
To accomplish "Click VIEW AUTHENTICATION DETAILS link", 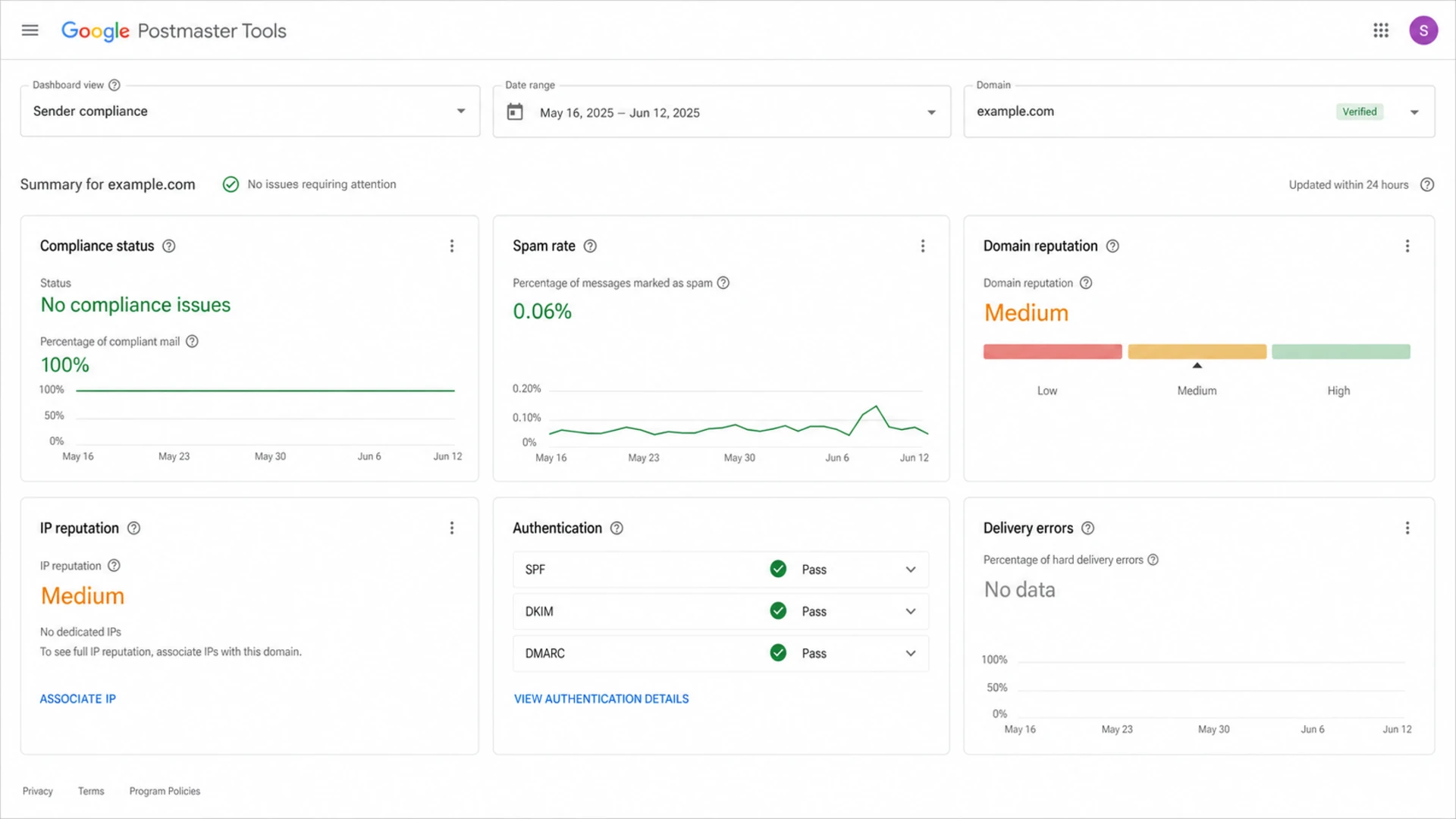I will [x=601, y=698].
